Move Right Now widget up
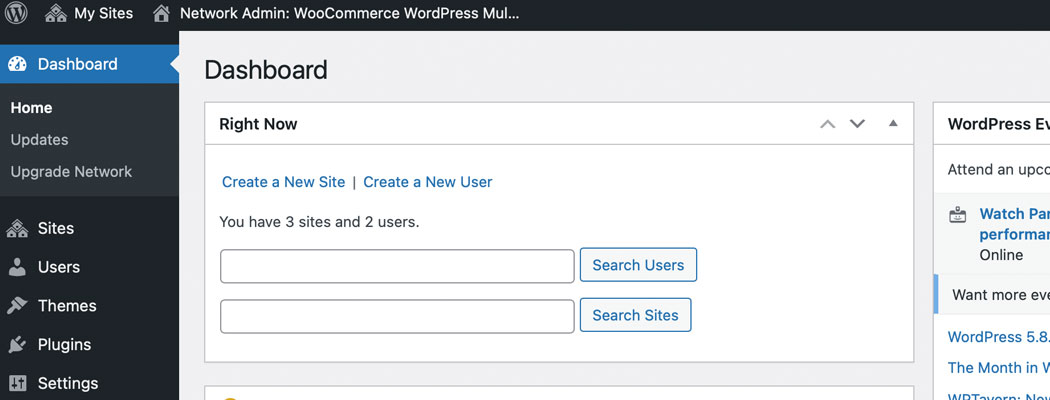Screen dimensions: 1050x400 [828, 124]
